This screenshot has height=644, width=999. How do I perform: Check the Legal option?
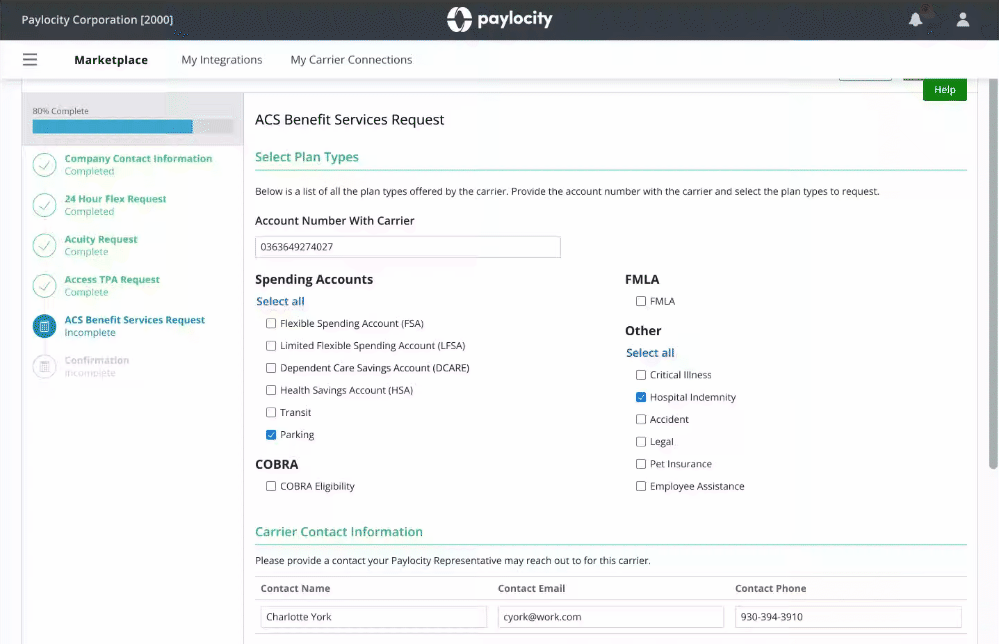pos(641,442)
